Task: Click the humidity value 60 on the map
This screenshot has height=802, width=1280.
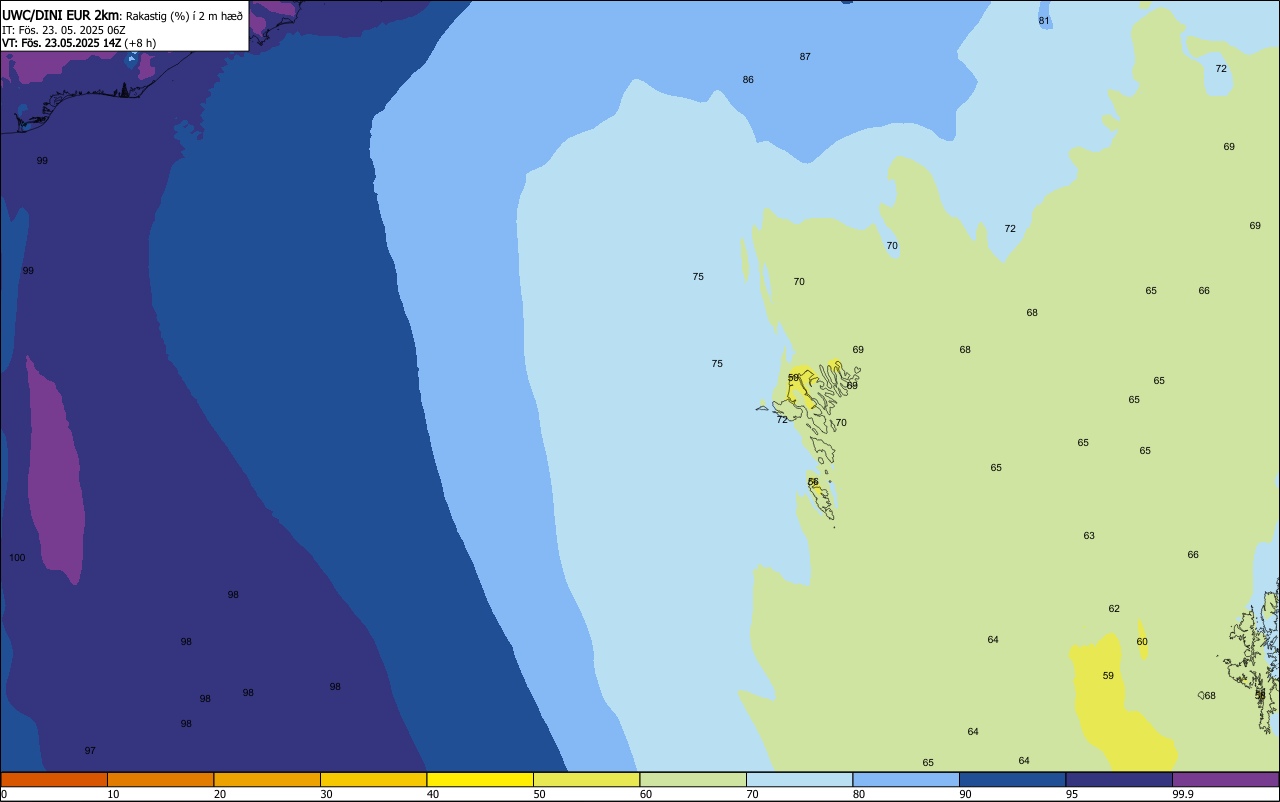Action: [x=1142, y=642]
